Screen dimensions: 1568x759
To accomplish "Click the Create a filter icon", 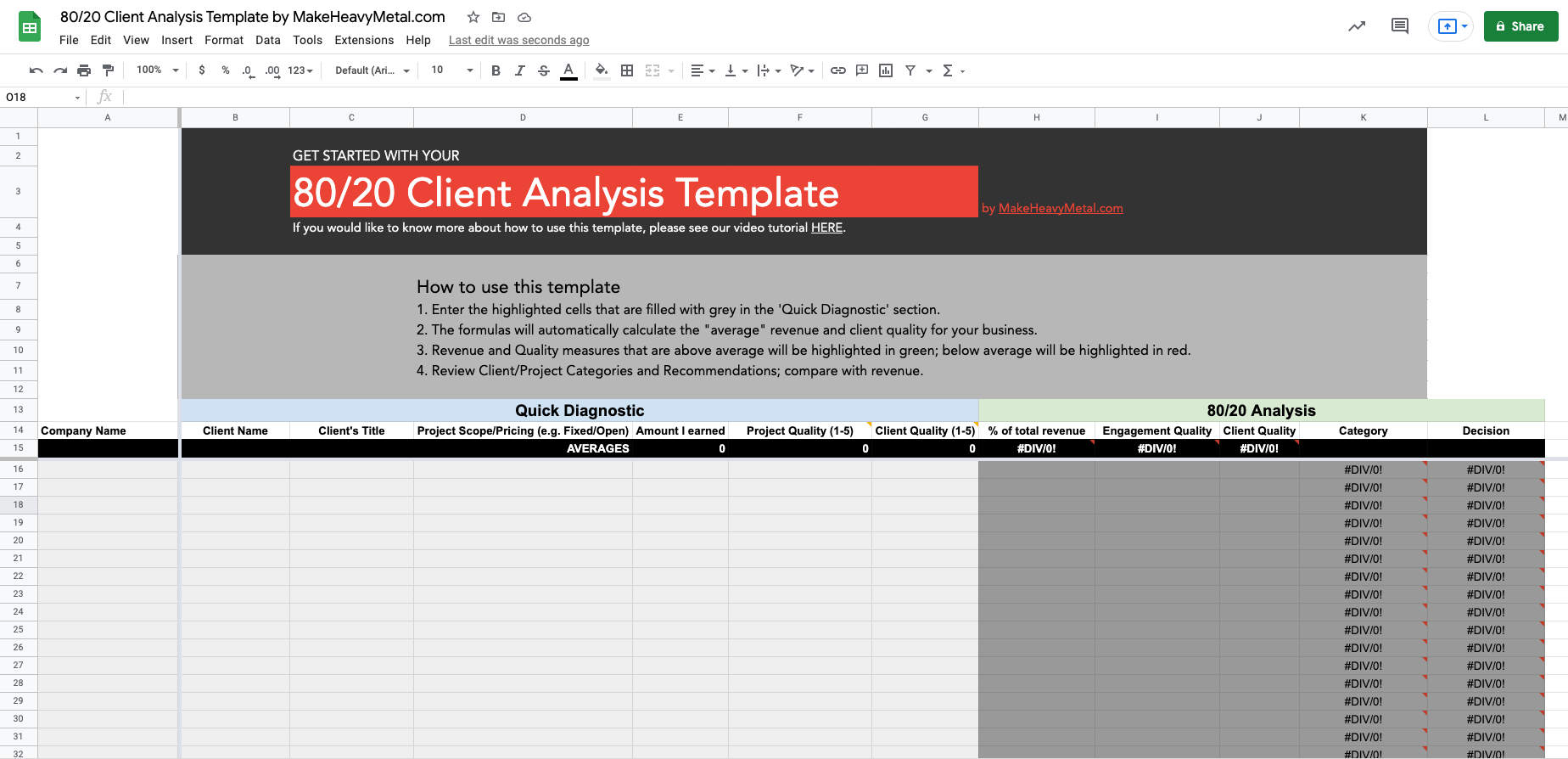I will tap(910, 70).
